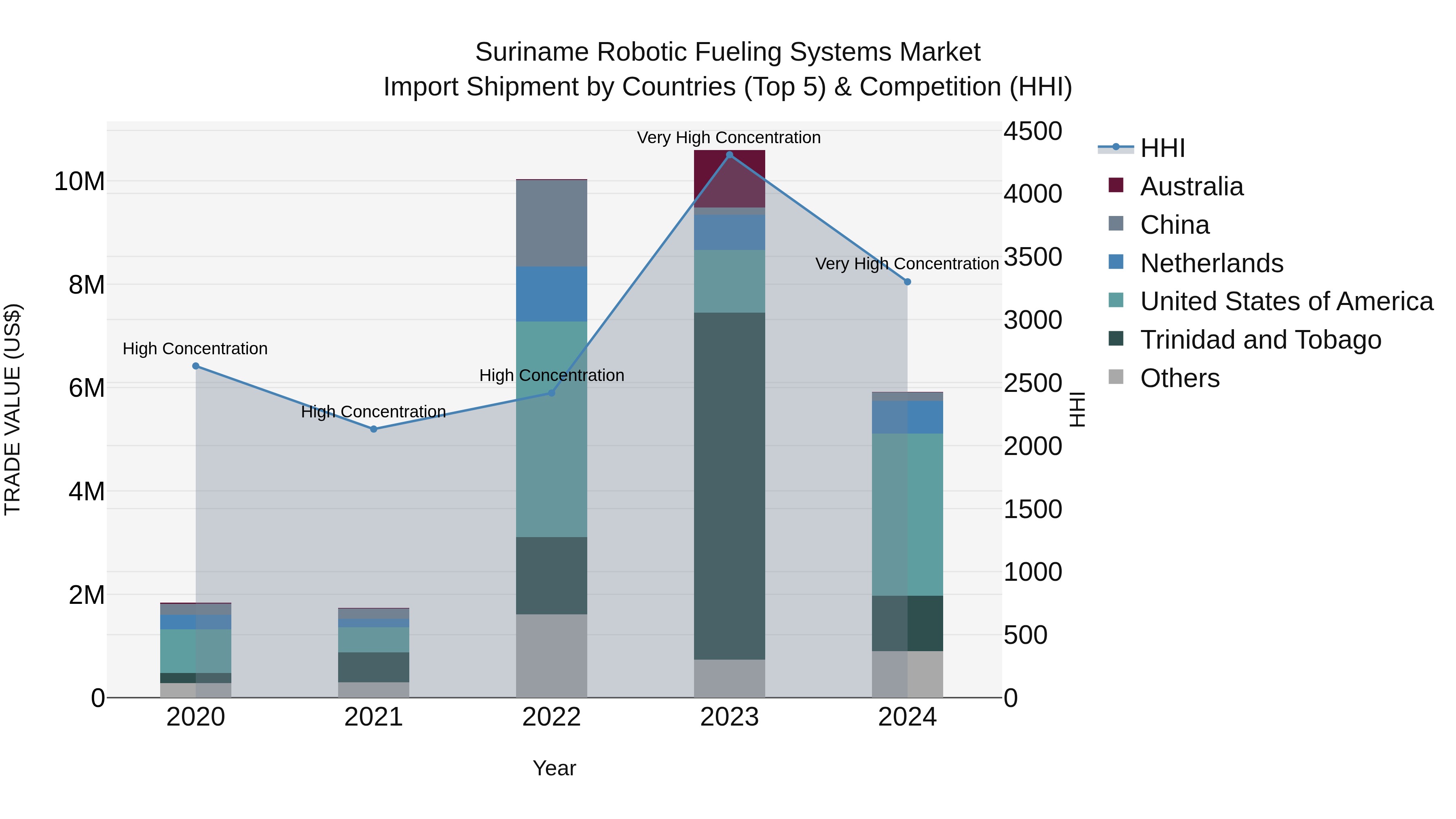Click the 2023 x-axis label
1456x819 pixels.
[729, 717]
